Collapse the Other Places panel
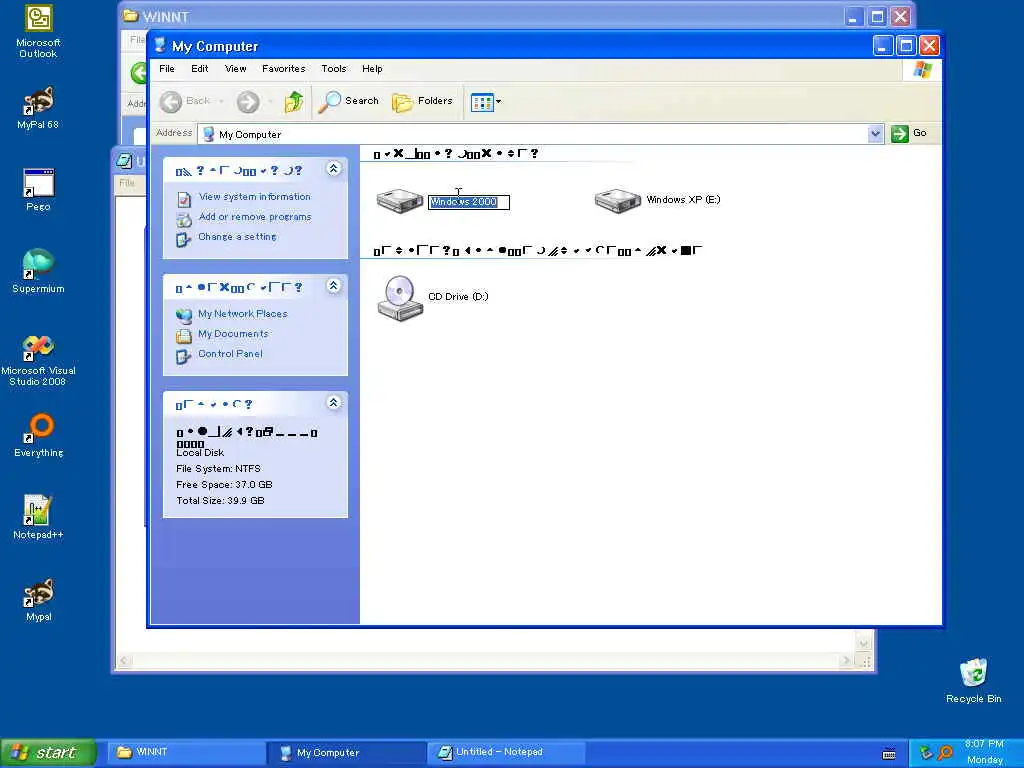The width and height of the screenshot is (1024, 768). coord(333,286)
